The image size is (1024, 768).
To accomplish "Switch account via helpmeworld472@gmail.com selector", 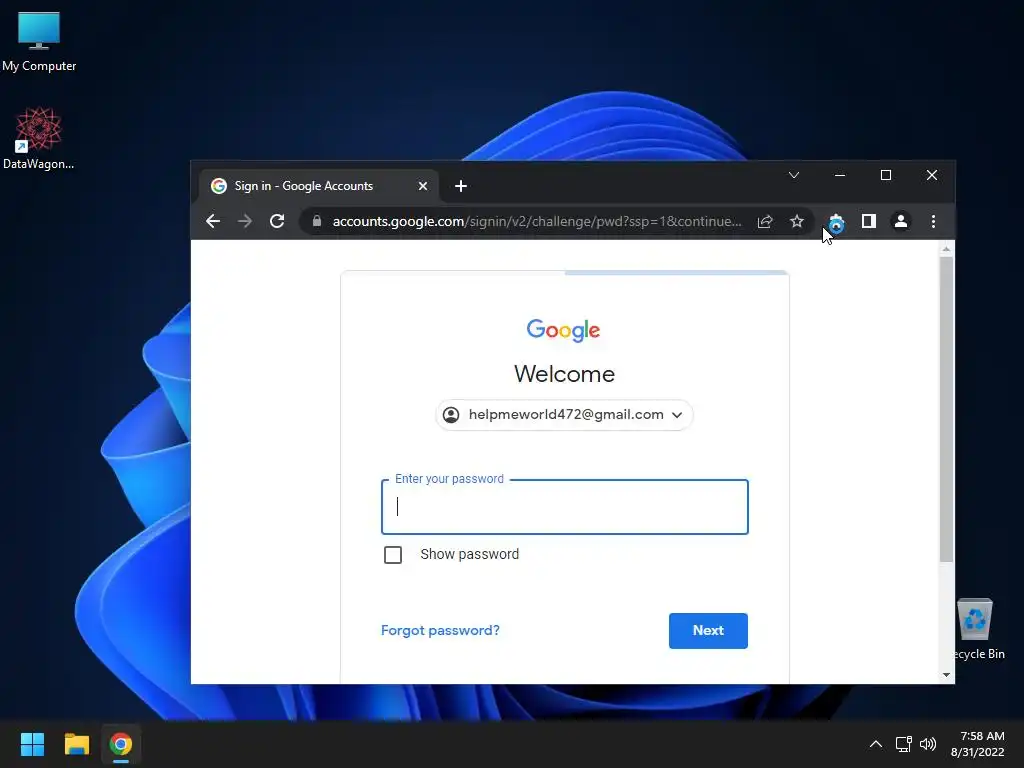I will tap(564, 415).
